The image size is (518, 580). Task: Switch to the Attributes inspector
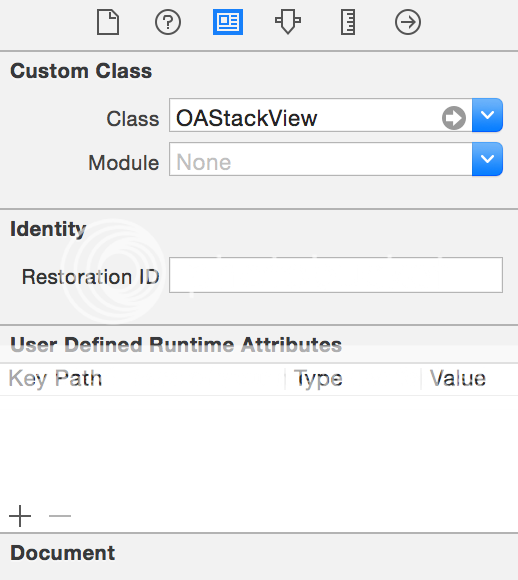pos(288,22)
